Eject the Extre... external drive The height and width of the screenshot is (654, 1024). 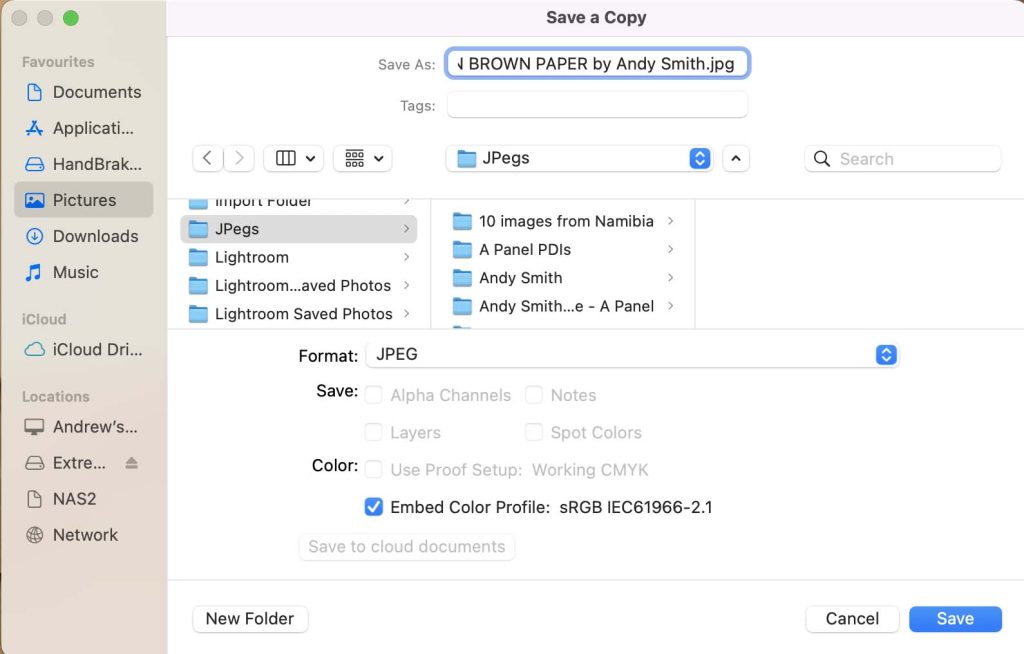point(132,463)
